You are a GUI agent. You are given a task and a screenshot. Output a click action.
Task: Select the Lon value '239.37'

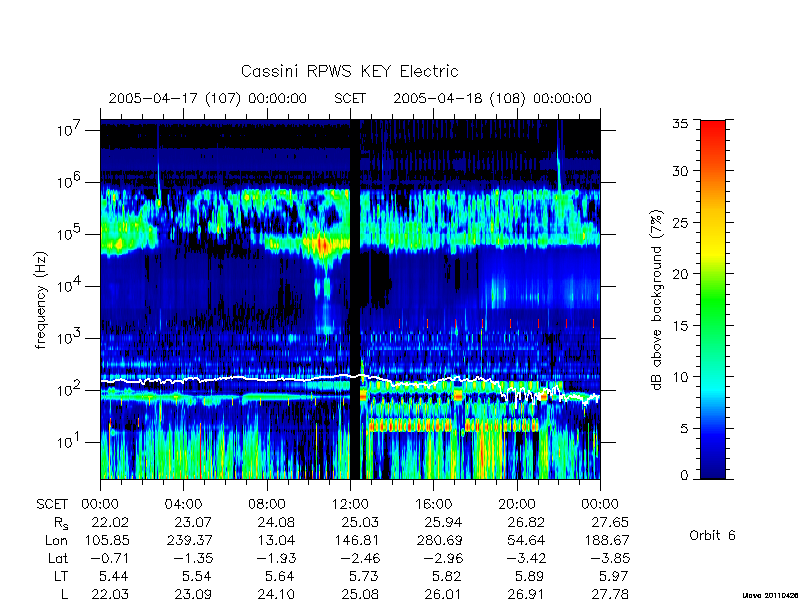190,540
